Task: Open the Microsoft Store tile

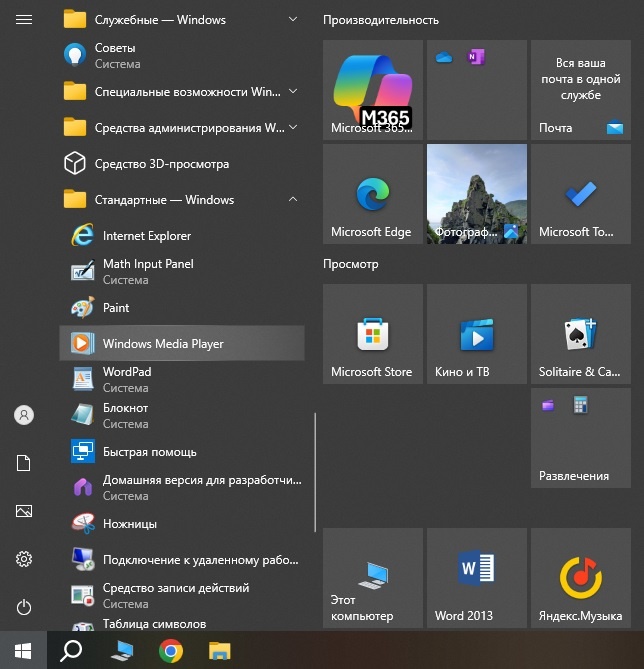Action: [x=373, y=334]
